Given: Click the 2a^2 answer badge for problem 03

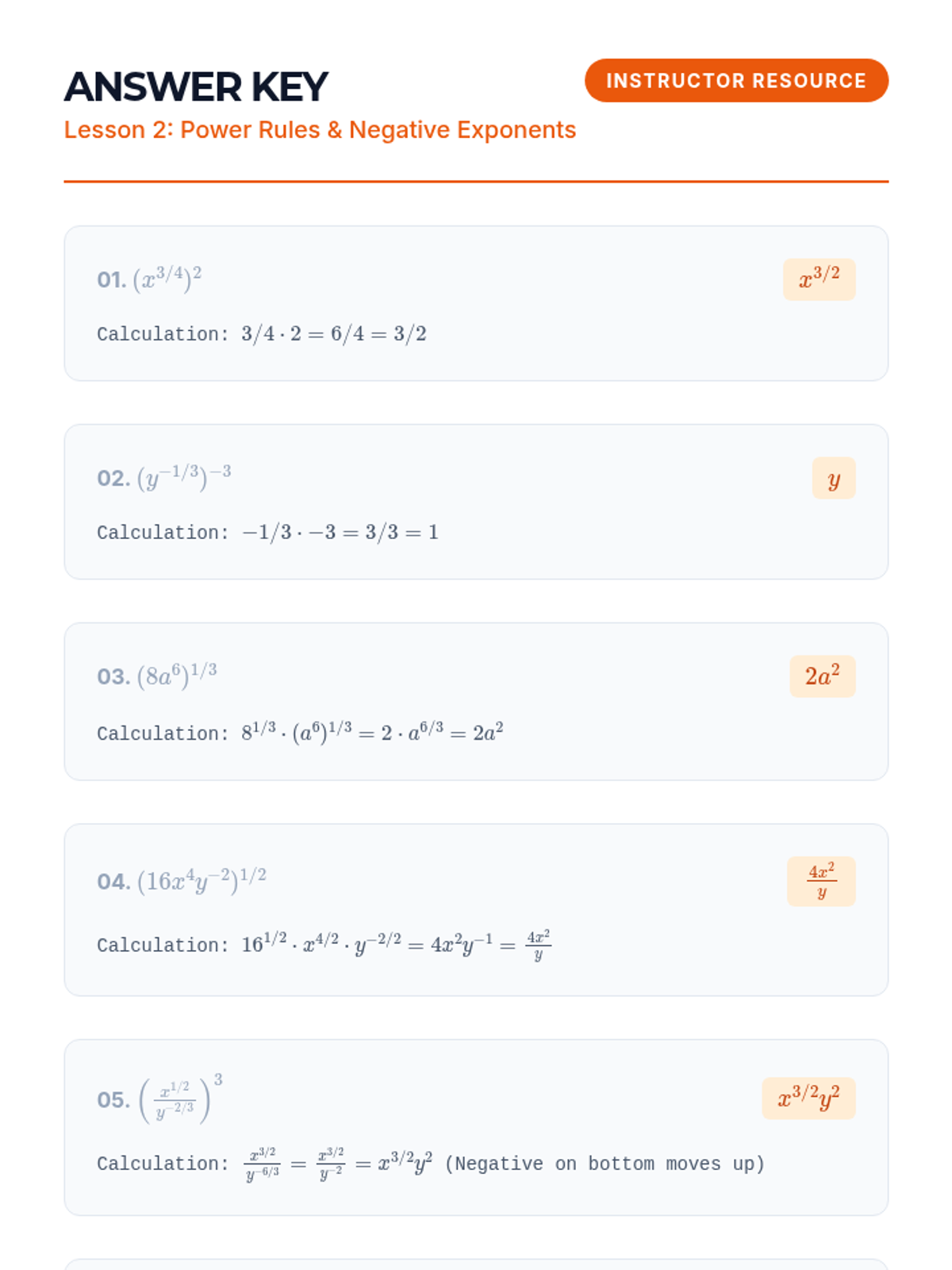Looking at the screenshot, I should point(822,676).
